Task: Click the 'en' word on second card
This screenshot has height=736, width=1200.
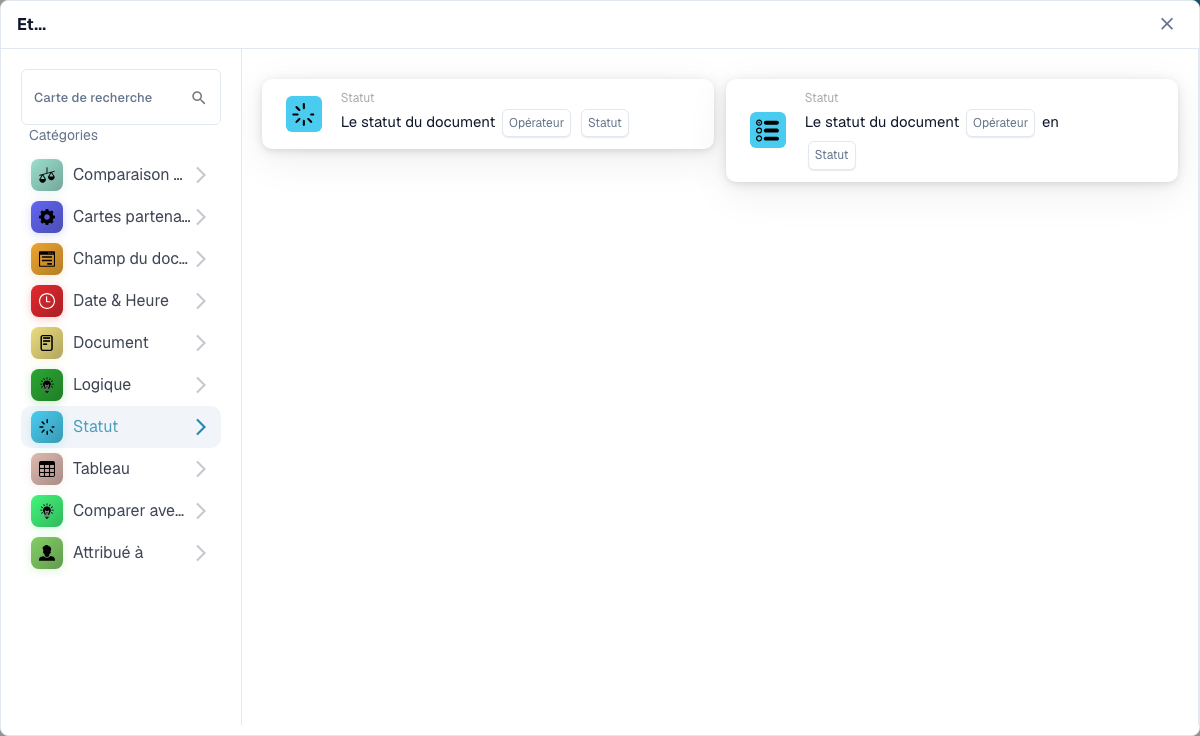Action: (x=1050, y=122)
